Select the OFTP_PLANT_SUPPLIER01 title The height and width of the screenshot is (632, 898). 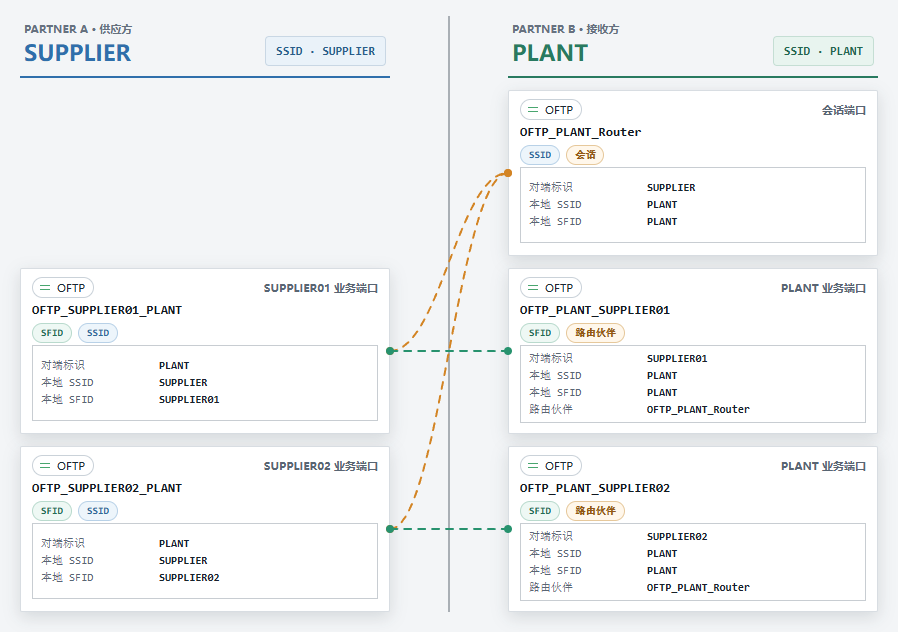594,310
